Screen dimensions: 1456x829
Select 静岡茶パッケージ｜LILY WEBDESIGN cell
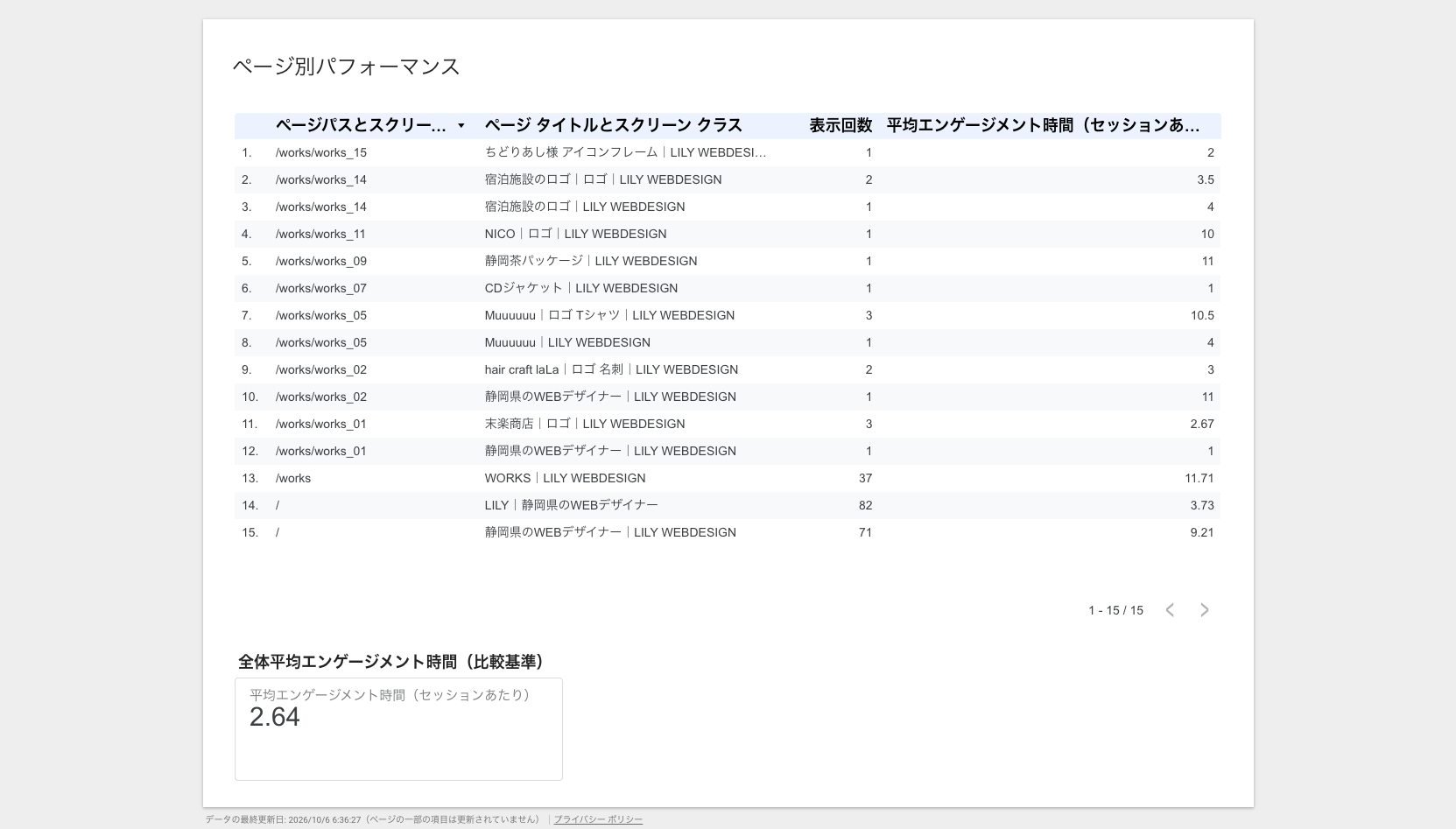pos(591,261)
